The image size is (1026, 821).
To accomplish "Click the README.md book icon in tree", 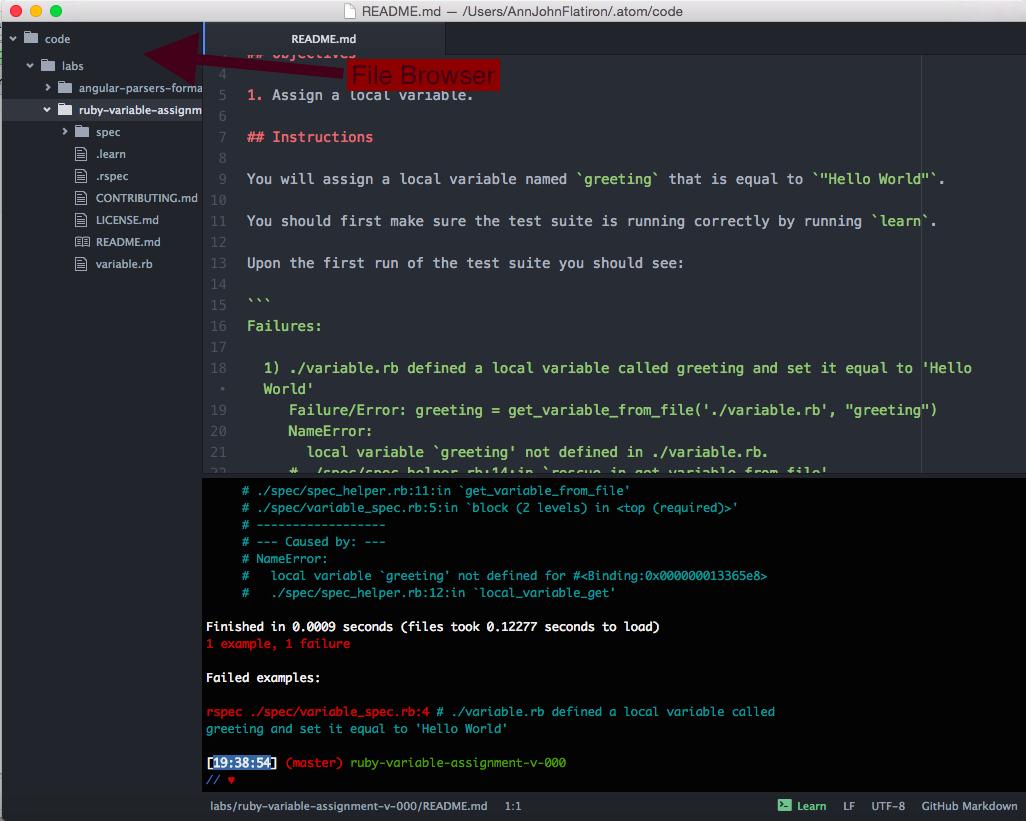I will click(81, 242).
